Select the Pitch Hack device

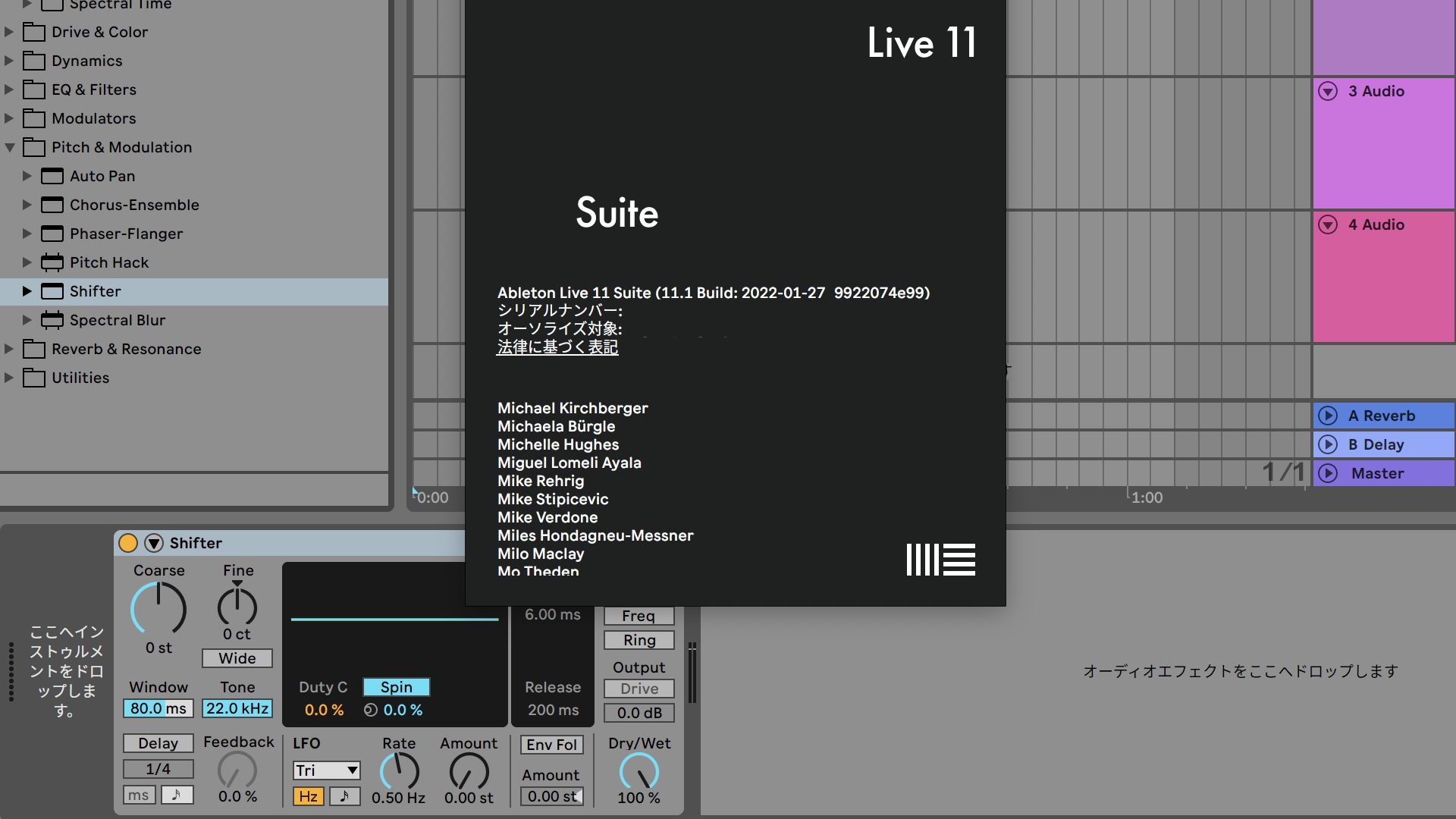[108, 262]
